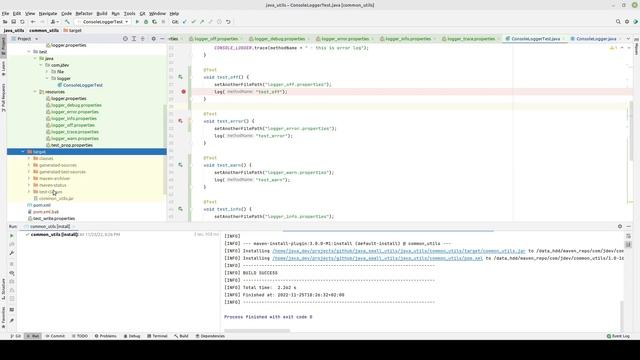Open the Event Log
The width and height of the screenshot is (640, 360).
tap(618, 336)
